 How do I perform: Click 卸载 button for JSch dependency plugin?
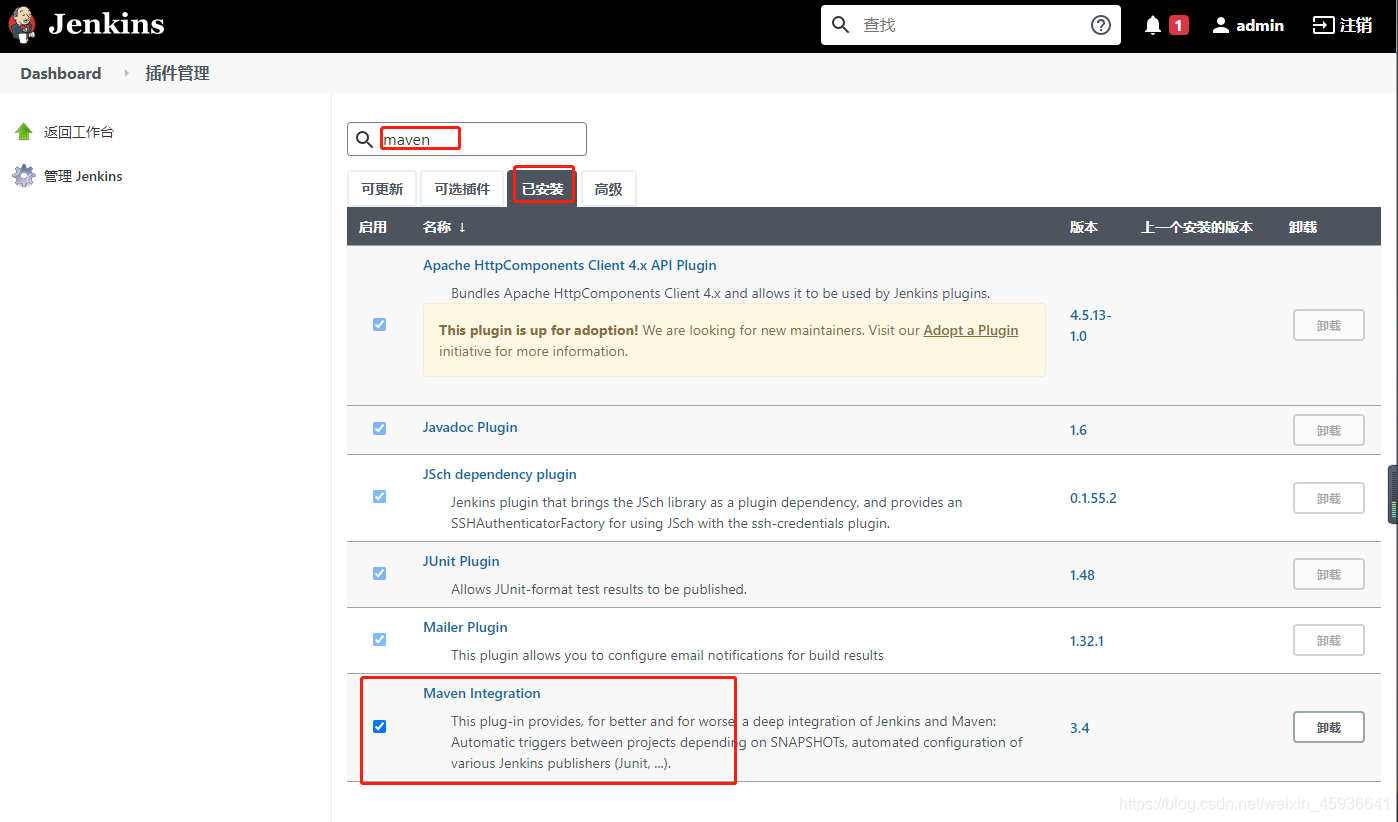coord(1328,498)
